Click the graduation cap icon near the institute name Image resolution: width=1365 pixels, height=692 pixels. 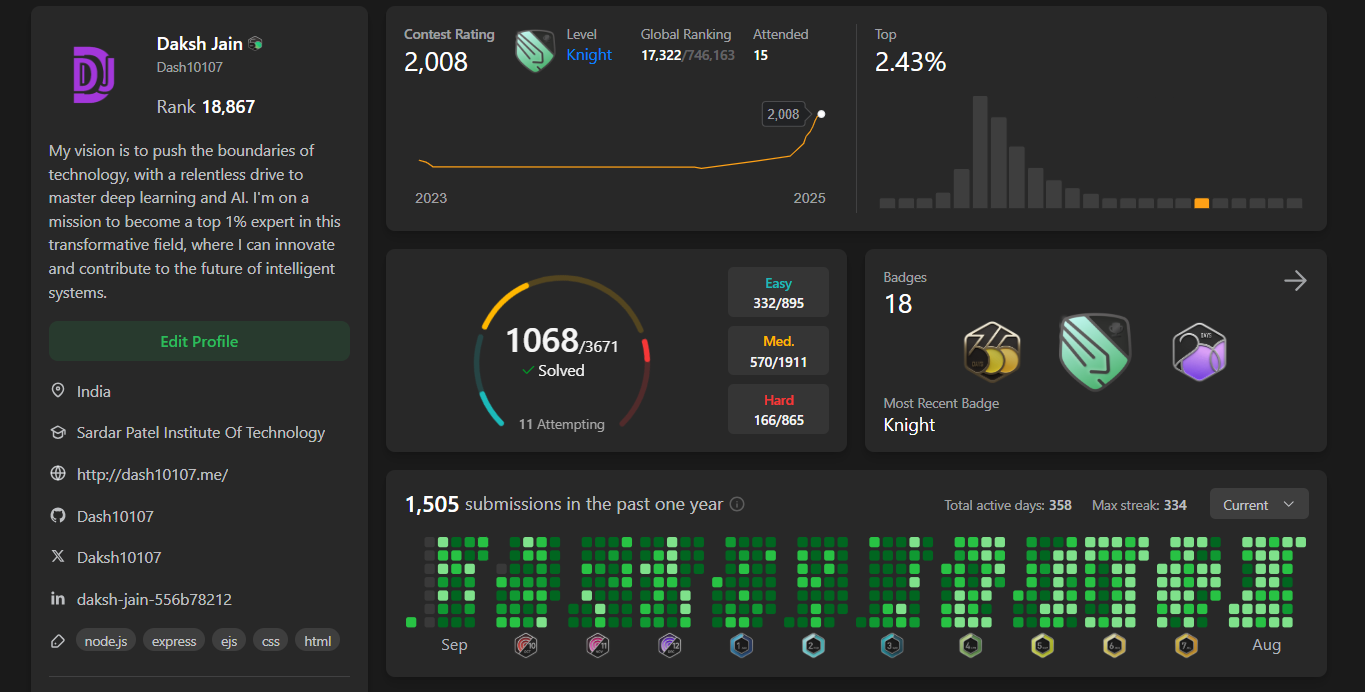[57, 432]
